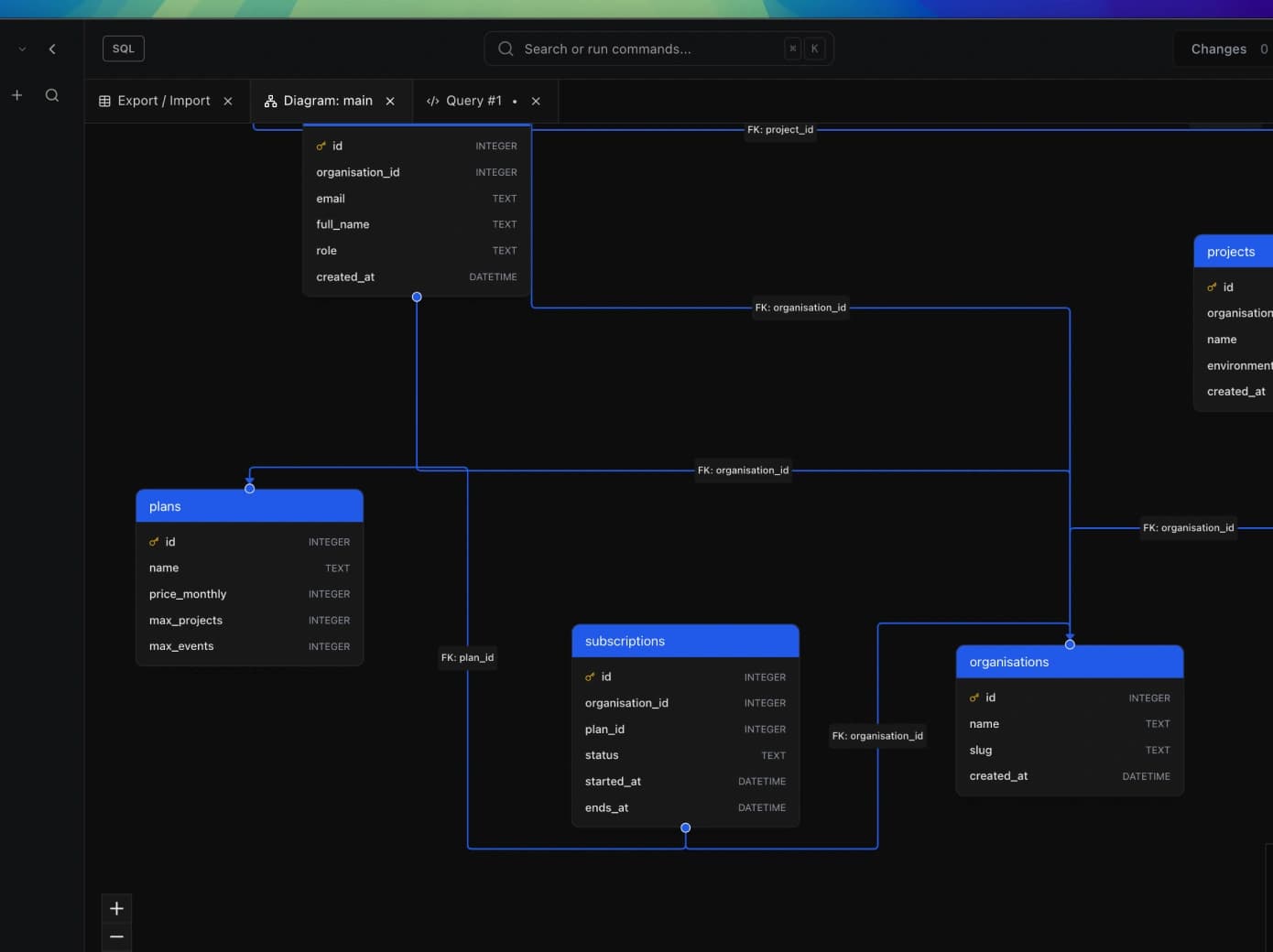The image size is (1273, 952).
Task: Click the back chevron at the top of the sidebar
Action: [52, 49]
